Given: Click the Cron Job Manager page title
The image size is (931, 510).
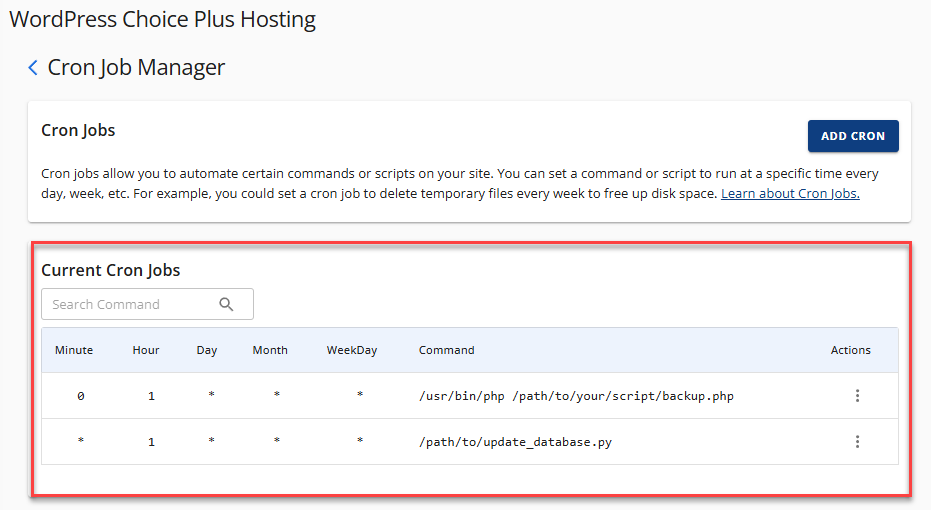Looking at the screenshot, I should (136, 68).
